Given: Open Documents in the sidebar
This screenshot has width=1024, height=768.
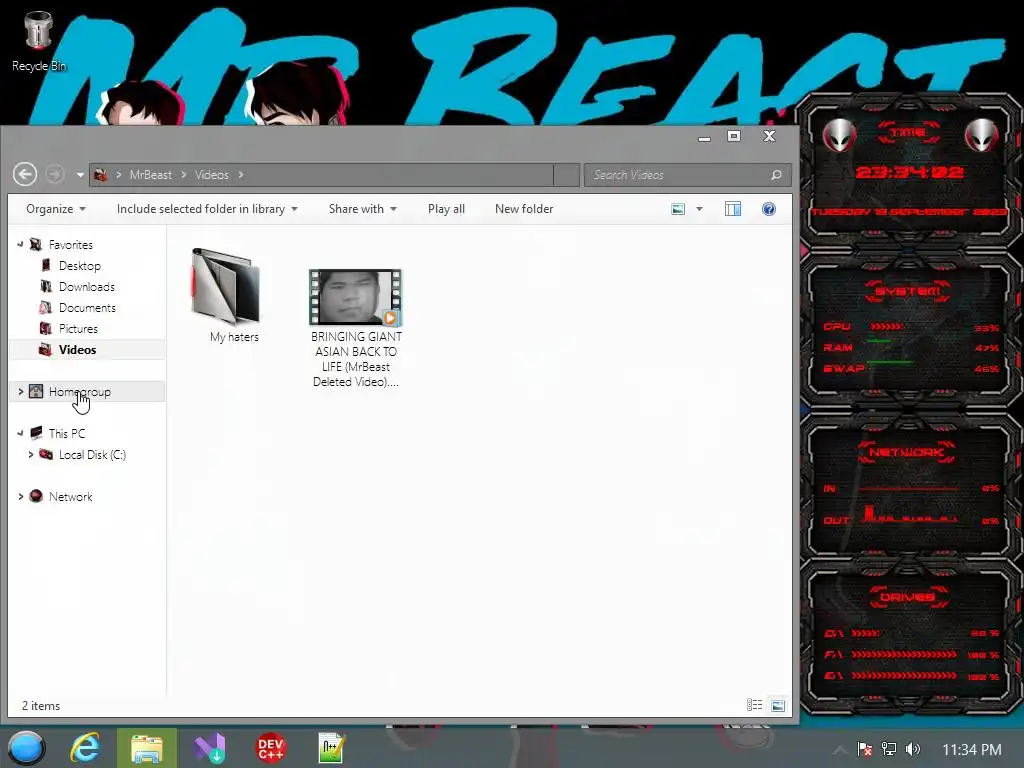Looking at the screenshot, I should 87,308.
